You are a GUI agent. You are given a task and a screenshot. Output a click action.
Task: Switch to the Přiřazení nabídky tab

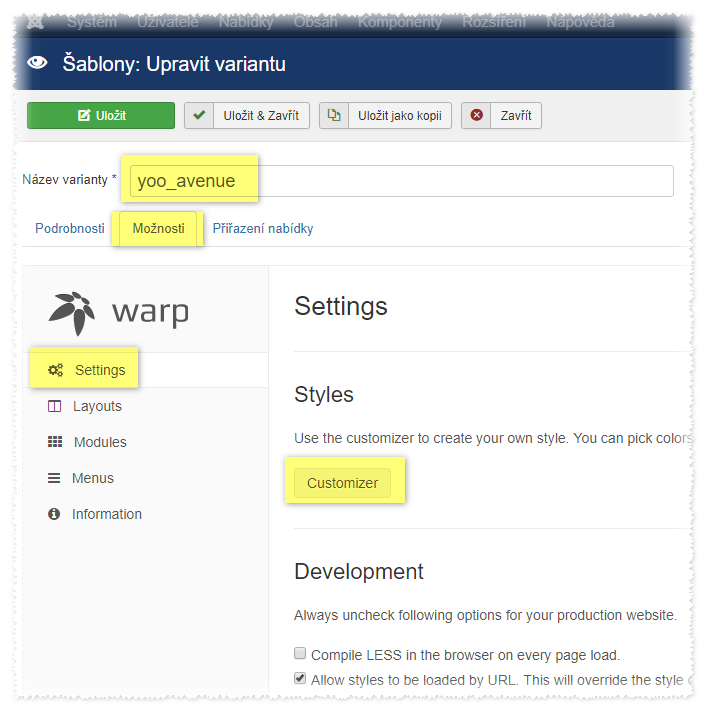click(x=263, y=228)
